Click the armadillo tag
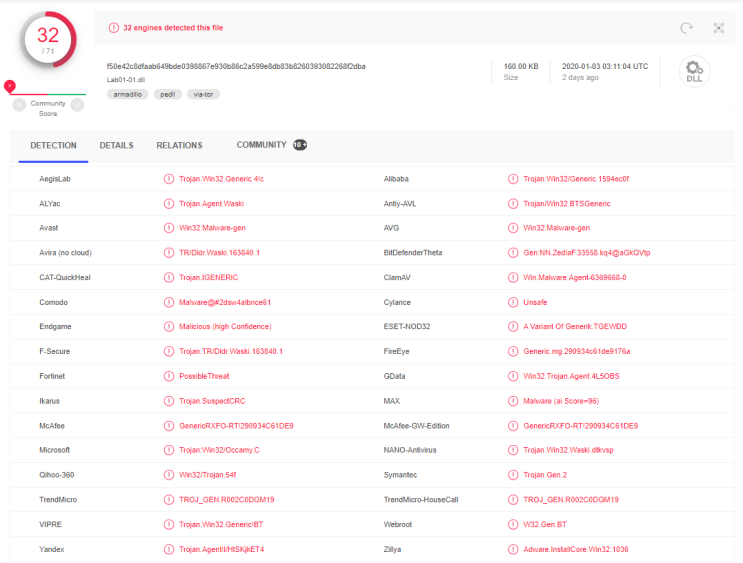Image resolution: width=743 pixels, height=563 pixels. click(127, 94)
